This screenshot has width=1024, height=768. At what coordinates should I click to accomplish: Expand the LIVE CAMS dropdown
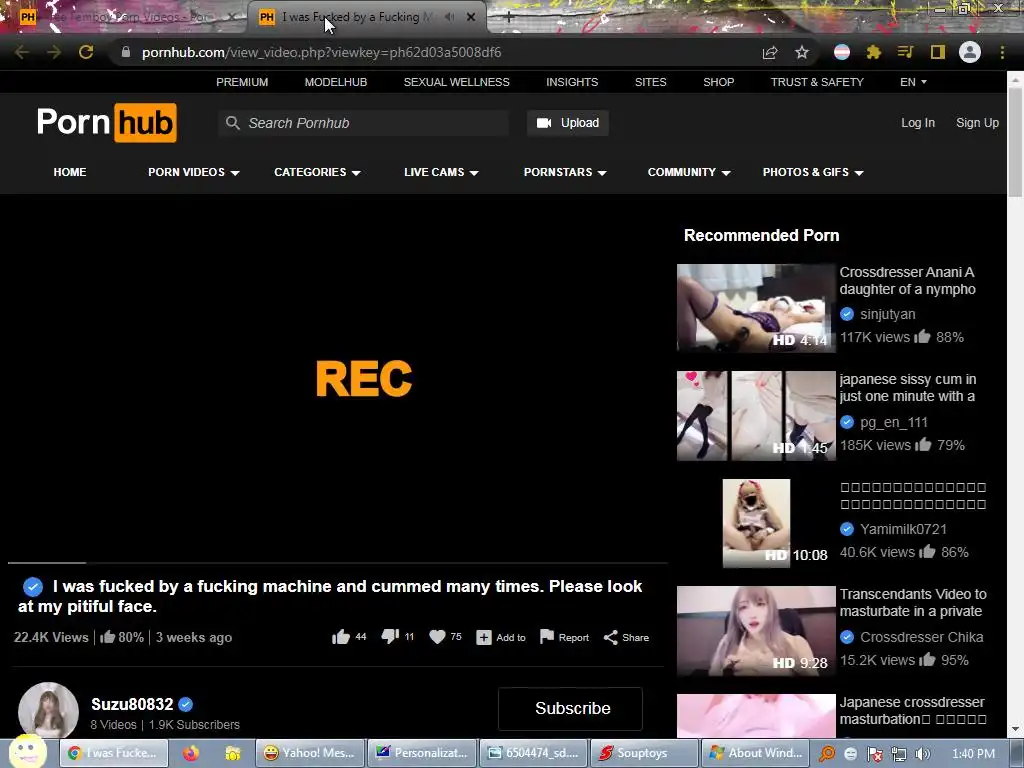tap(441, 172)
